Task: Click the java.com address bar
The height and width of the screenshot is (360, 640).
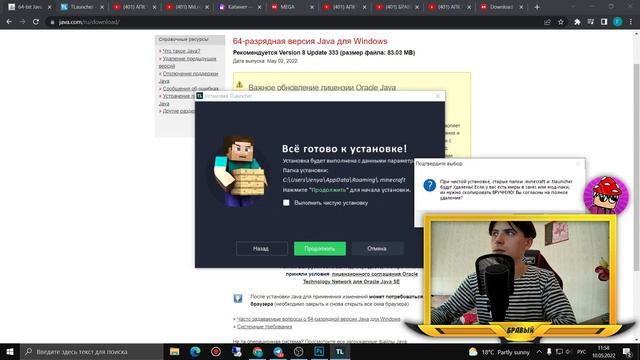Action: 294,22
